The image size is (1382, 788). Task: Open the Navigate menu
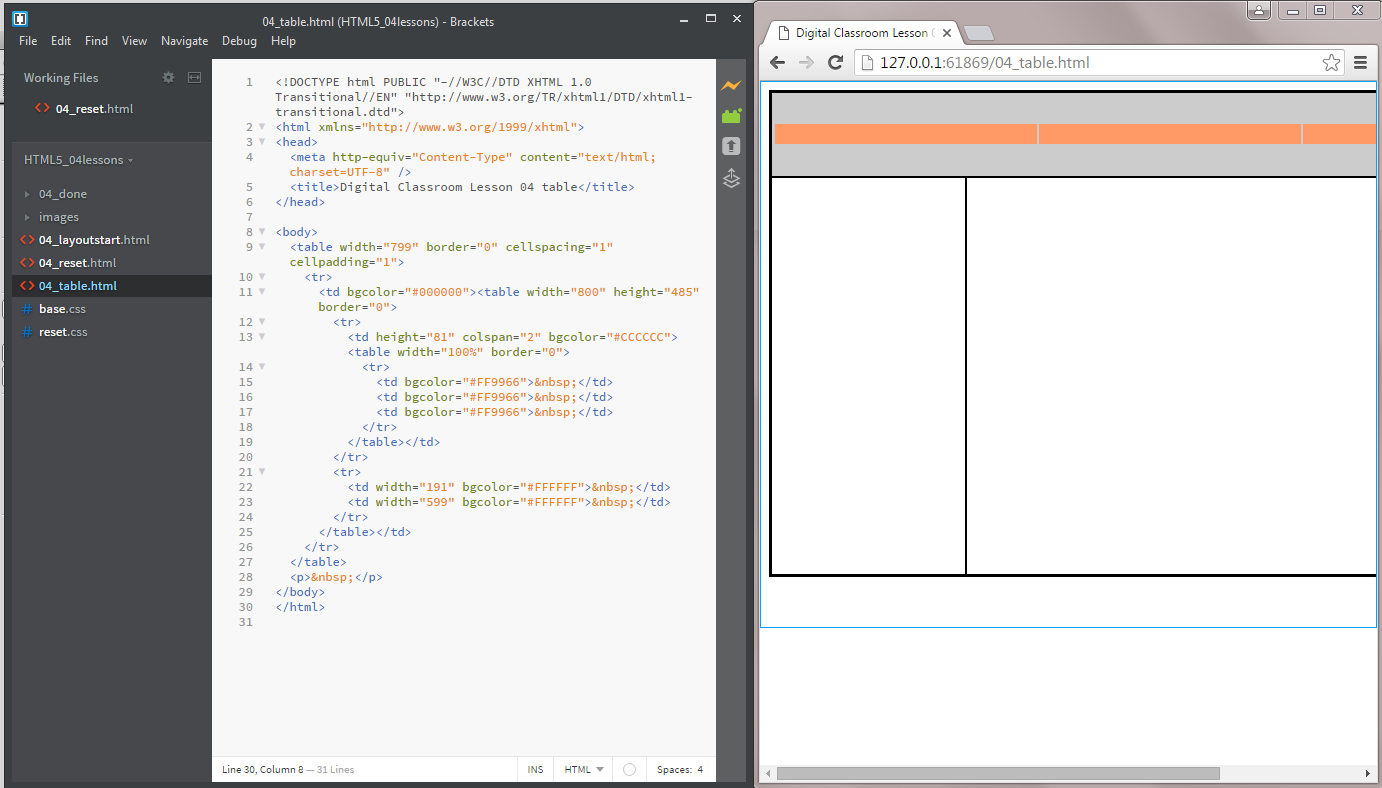pyautogui.click(x=184, y=41)
